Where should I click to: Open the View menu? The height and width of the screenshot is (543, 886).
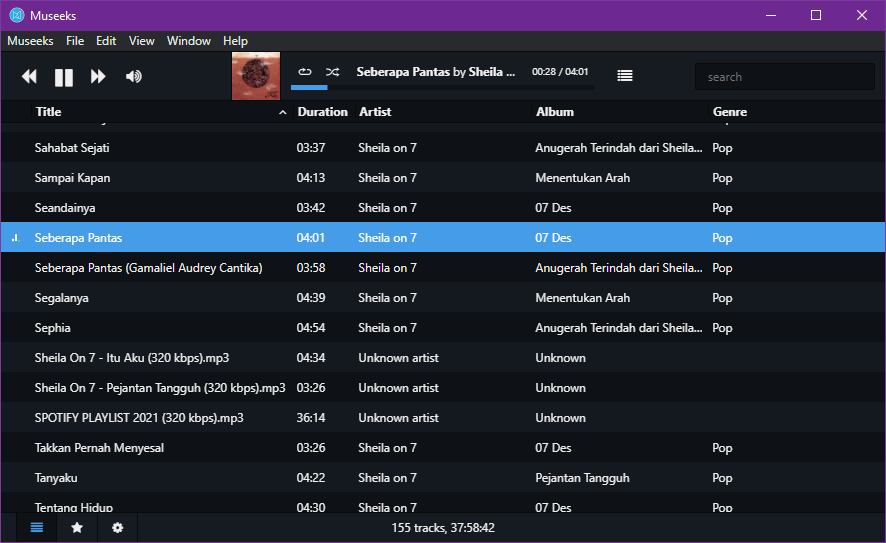141,41
